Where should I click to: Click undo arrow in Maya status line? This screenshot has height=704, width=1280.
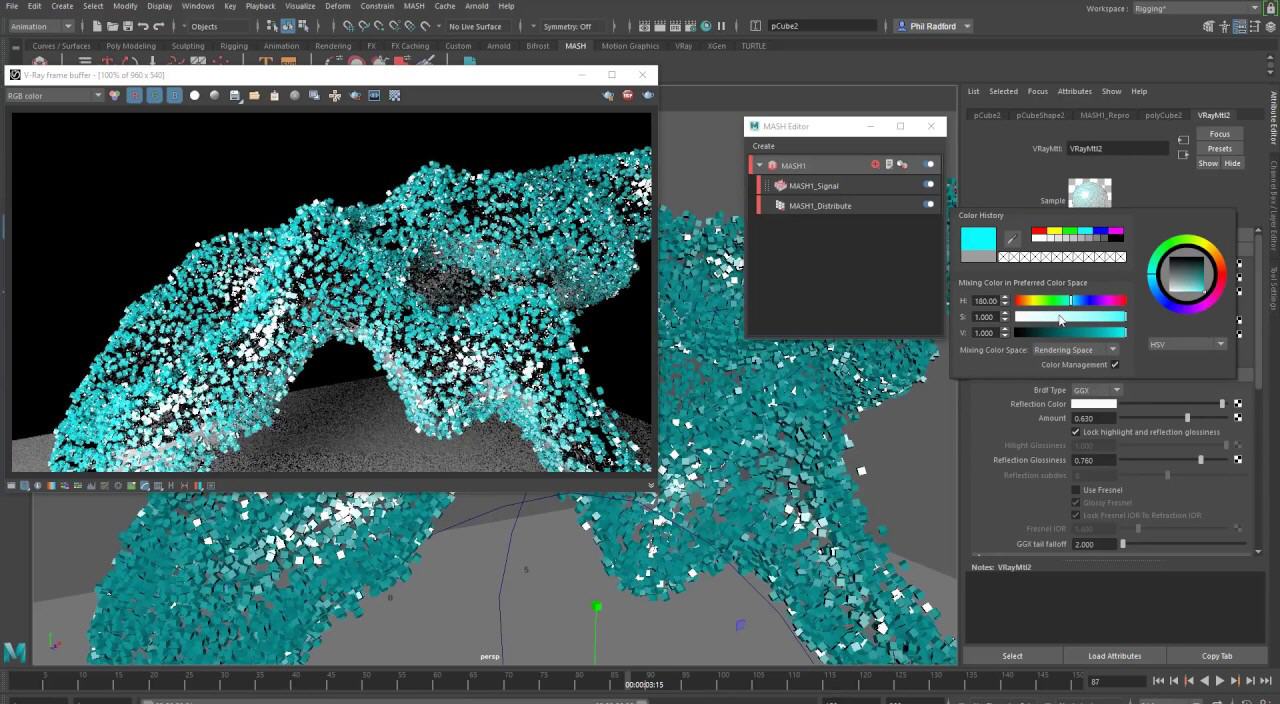142,26
